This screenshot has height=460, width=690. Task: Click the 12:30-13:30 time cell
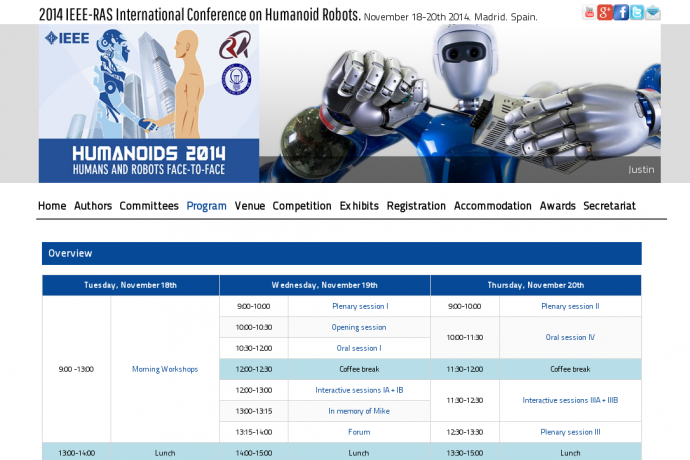click(x=465, y=432)
